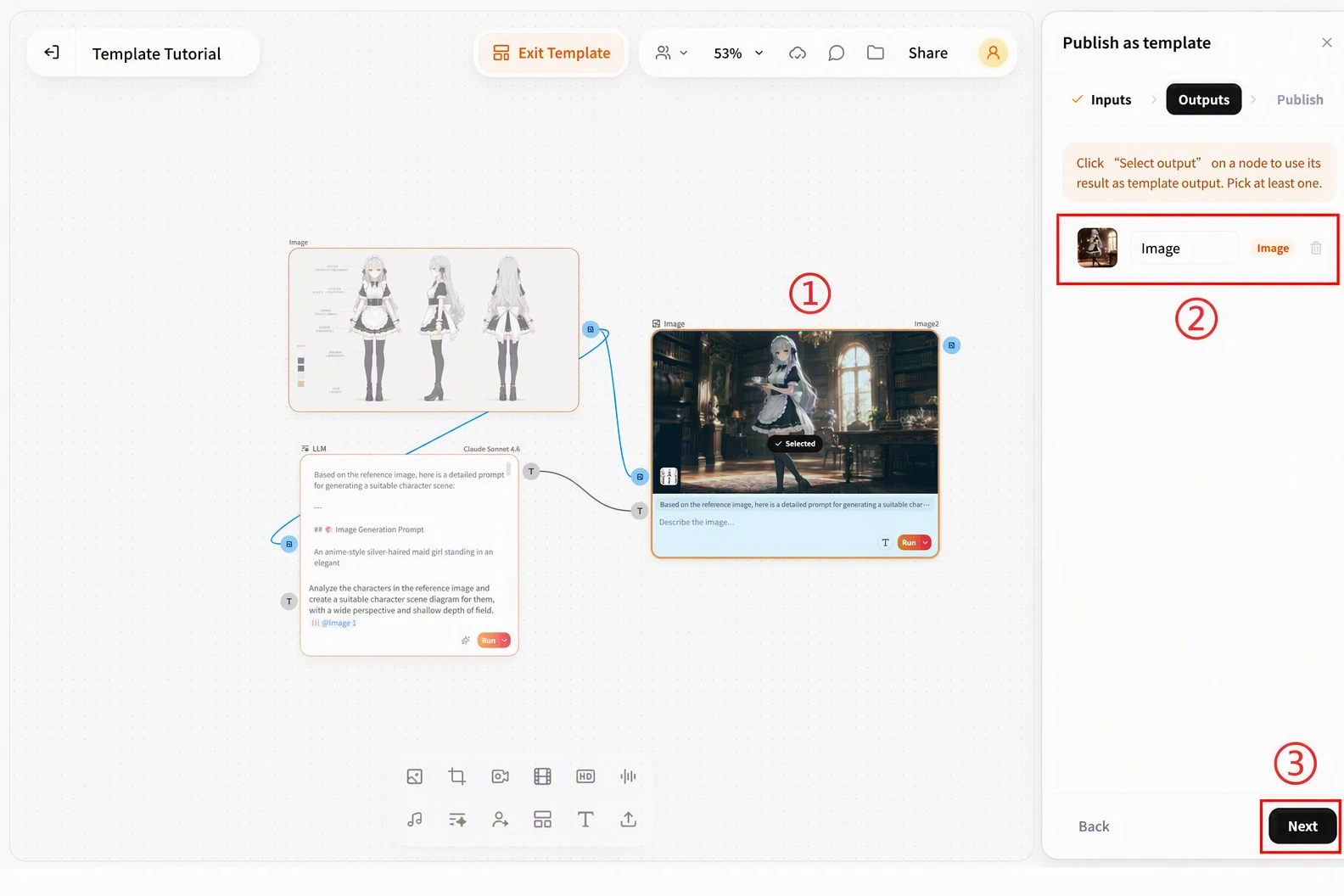
Task: Open the comments speech bubble icon
Action: 836,53
